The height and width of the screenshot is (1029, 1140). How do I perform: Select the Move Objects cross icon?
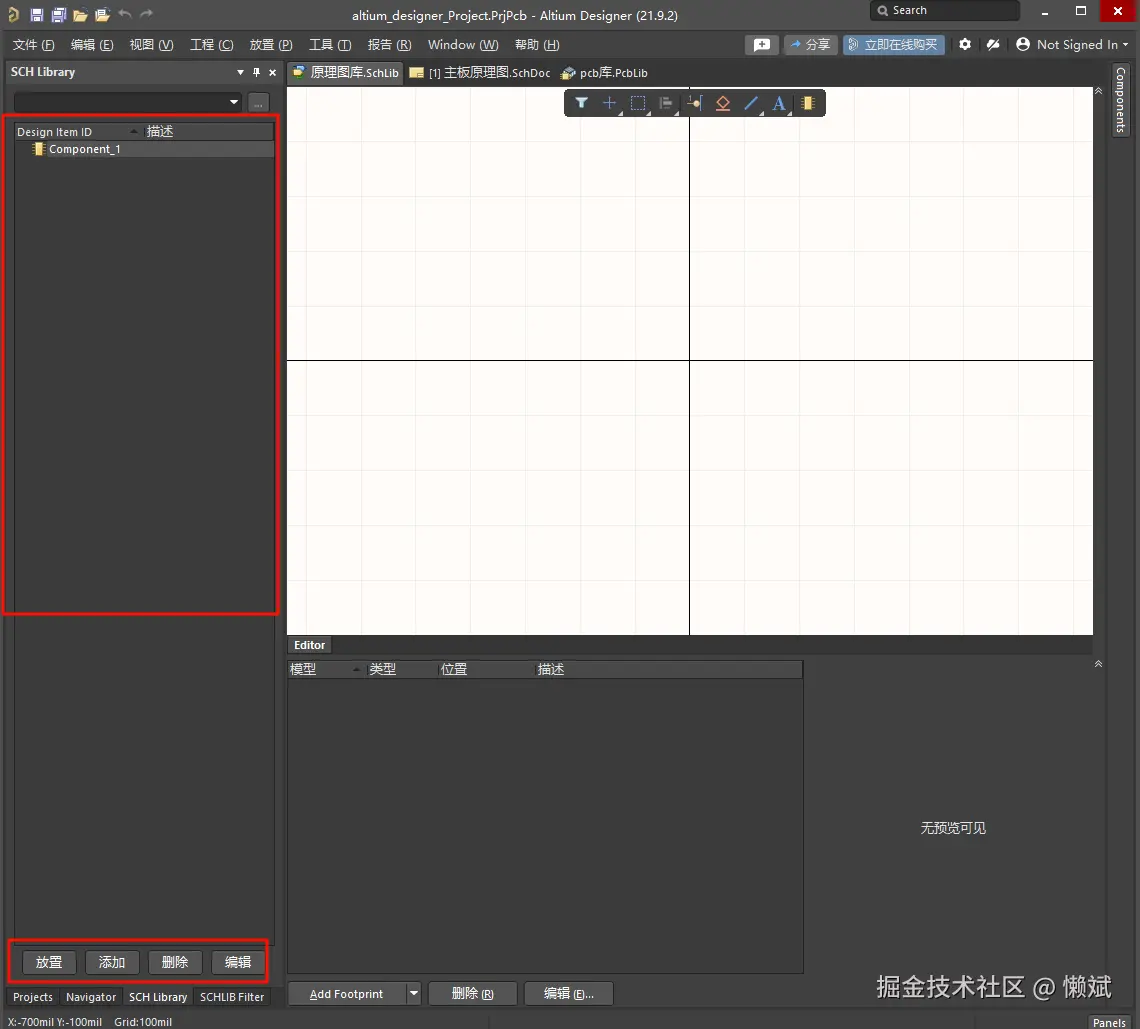tap(609, 103)
